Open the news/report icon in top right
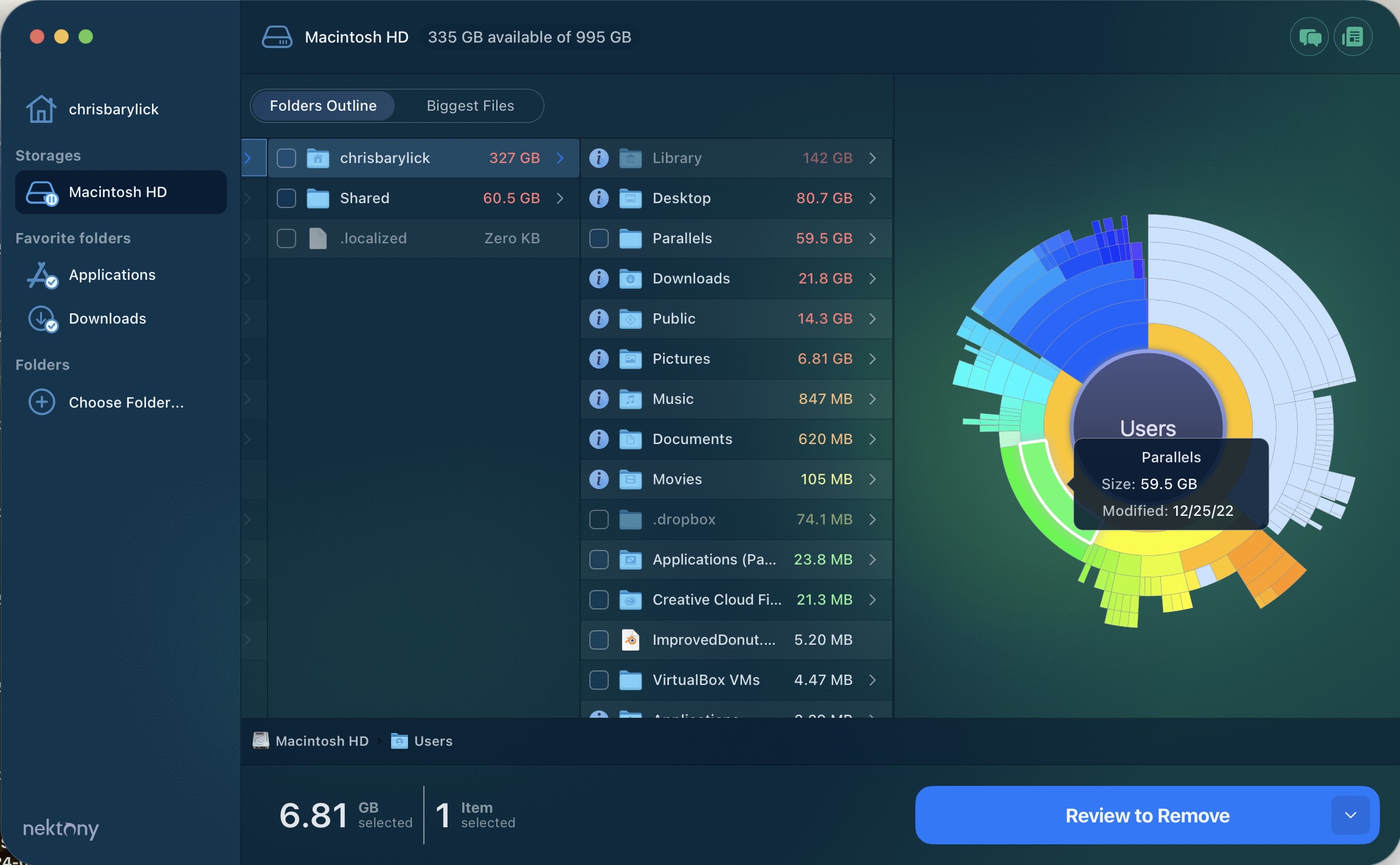Viewport: 1400px width, 865px height. pyautogui.click(x=1353, y=36)
